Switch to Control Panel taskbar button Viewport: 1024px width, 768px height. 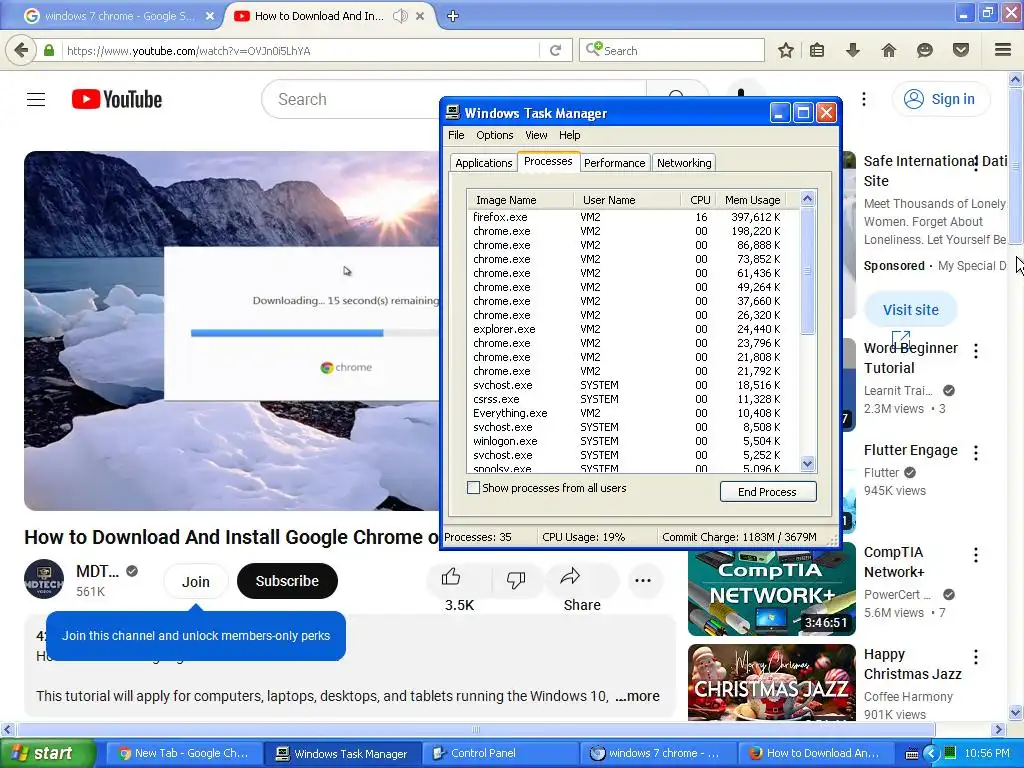coord(501,753)
